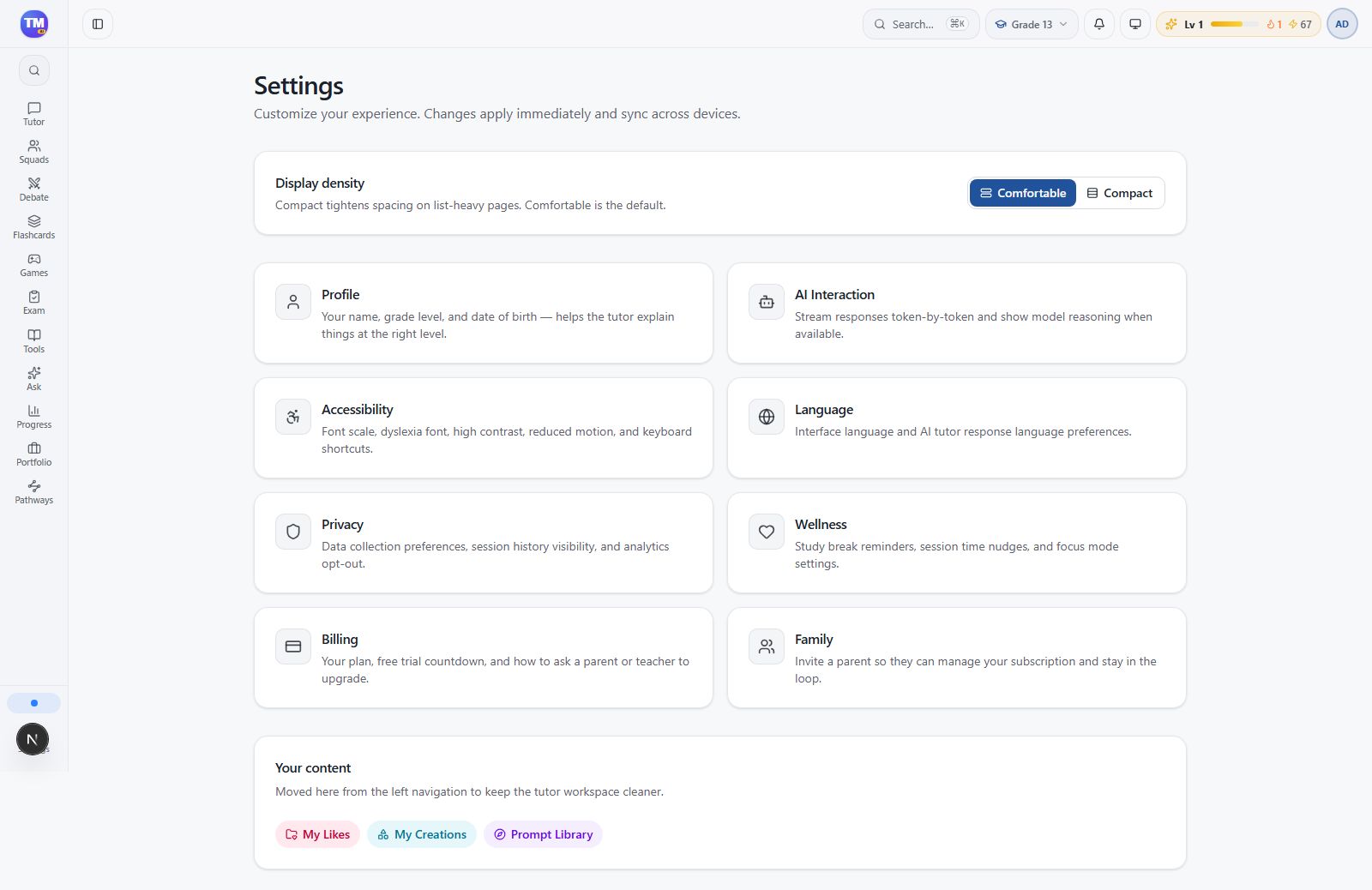Select Compact display density
Screen dimensions: 1372x890
1120,193
